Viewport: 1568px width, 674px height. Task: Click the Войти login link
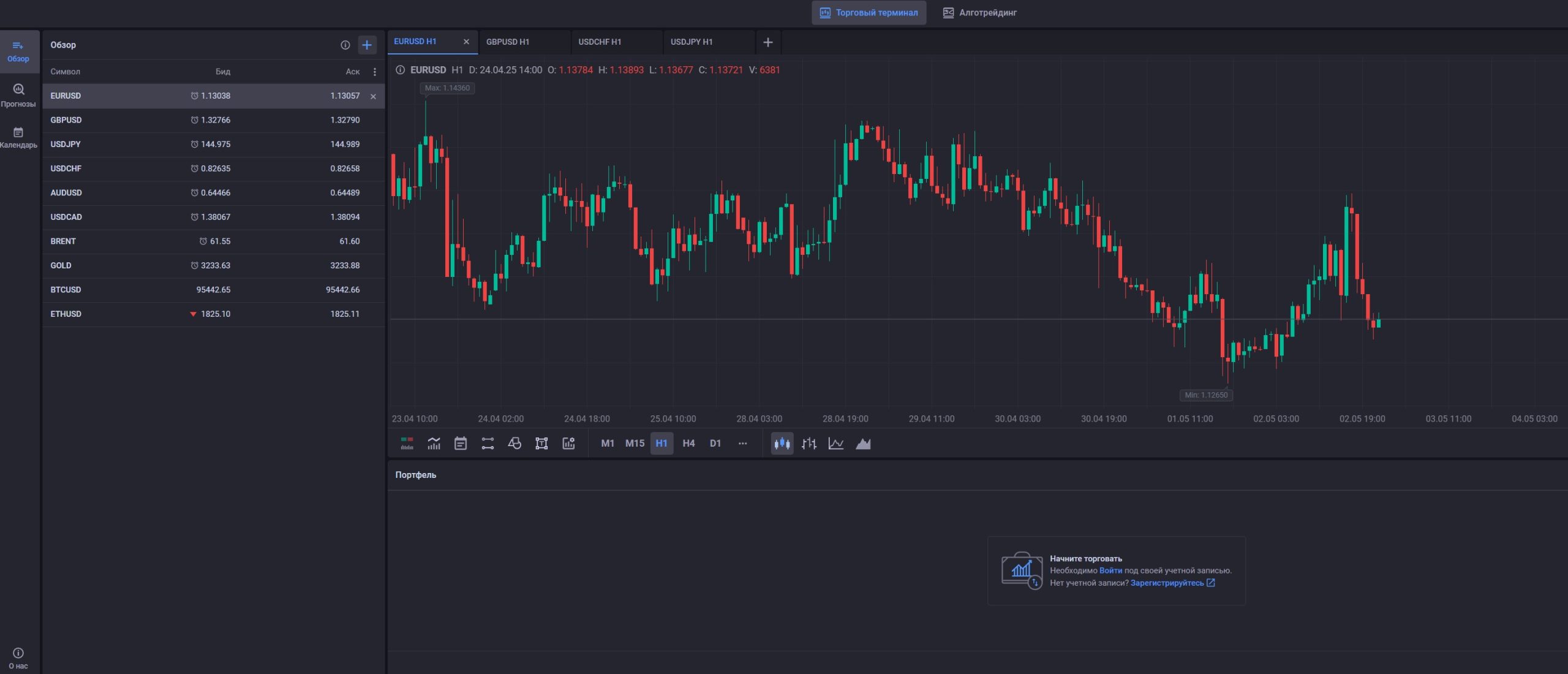[x=1110, y=570]
